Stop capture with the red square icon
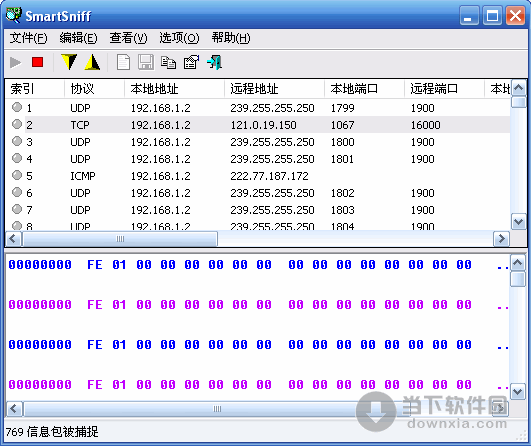 [x=38, y=62]
